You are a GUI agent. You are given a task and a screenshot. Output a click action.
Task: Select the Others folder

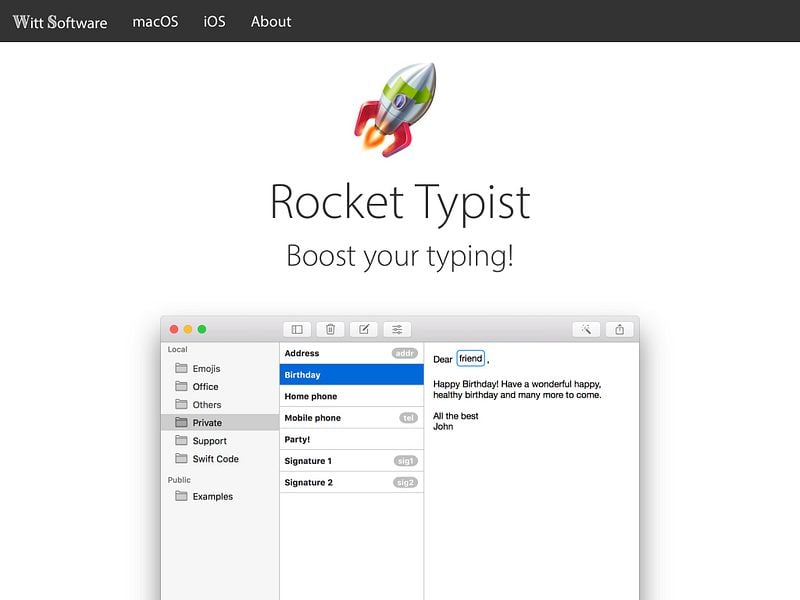pos(220,405)
